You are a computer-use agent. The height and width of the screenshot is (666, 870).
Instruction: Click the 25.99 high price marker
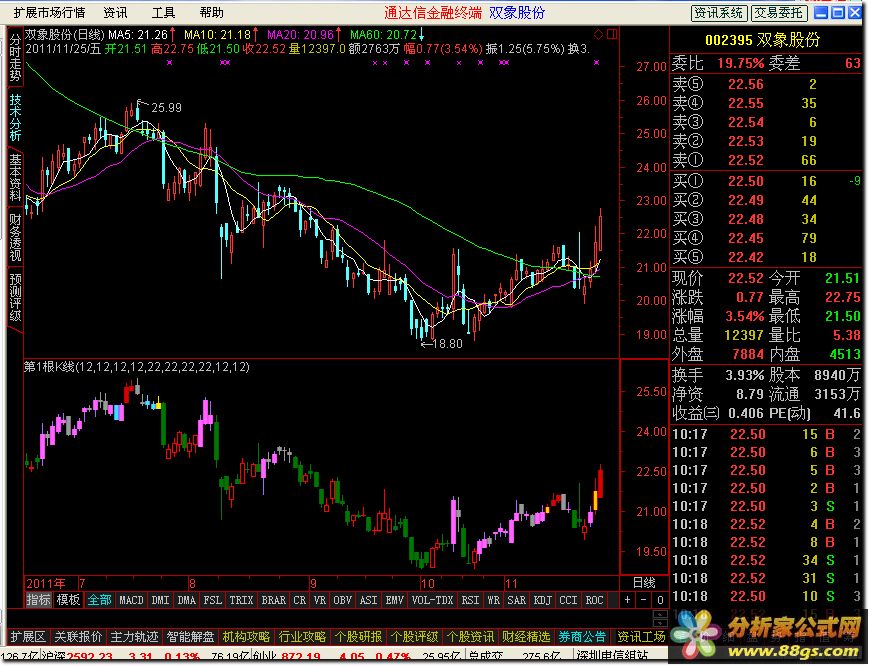click(x=166, y=108)
